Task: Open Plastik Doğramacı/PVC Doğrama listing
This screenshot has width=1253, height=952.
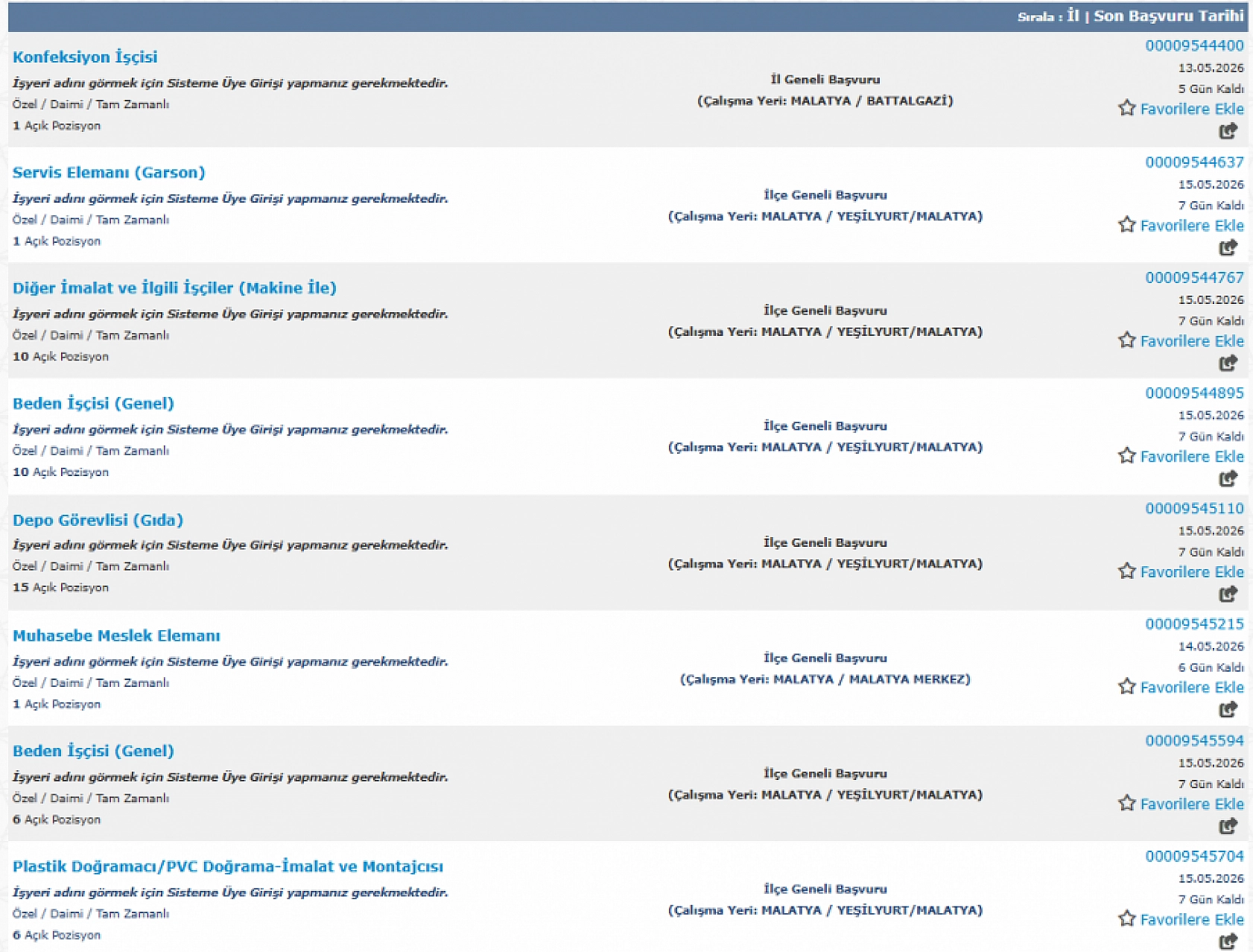Action: 228,866
